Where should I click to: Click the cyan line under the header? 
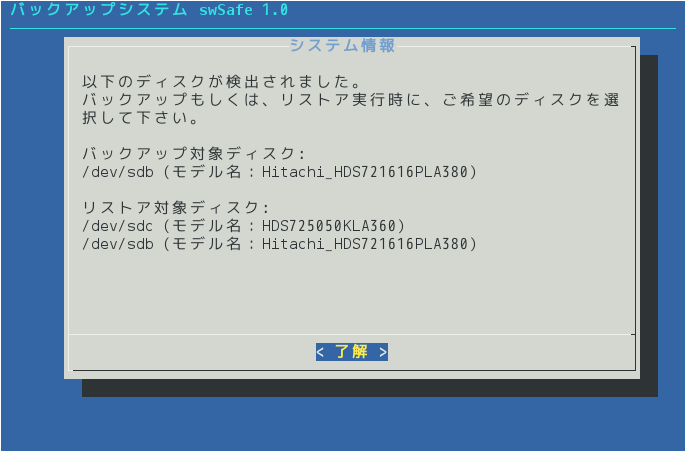click(343, 29)
